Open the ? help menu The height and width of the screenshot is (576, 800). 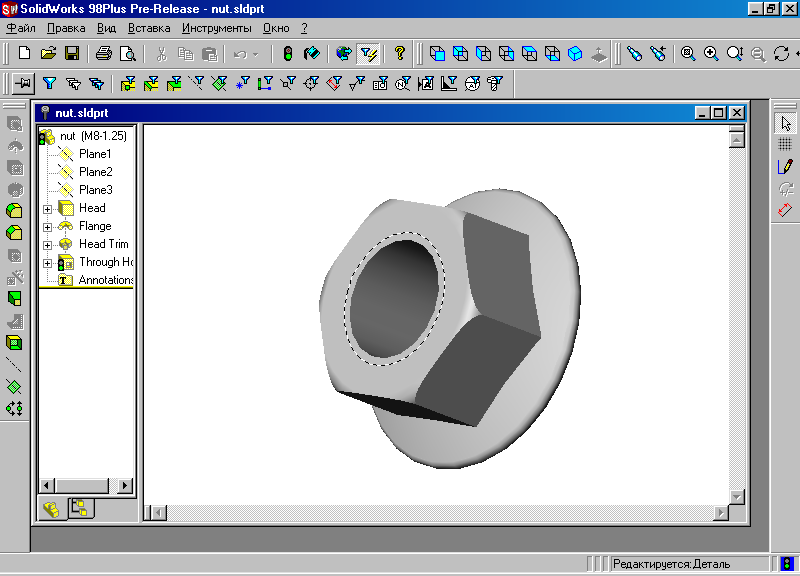304,28
